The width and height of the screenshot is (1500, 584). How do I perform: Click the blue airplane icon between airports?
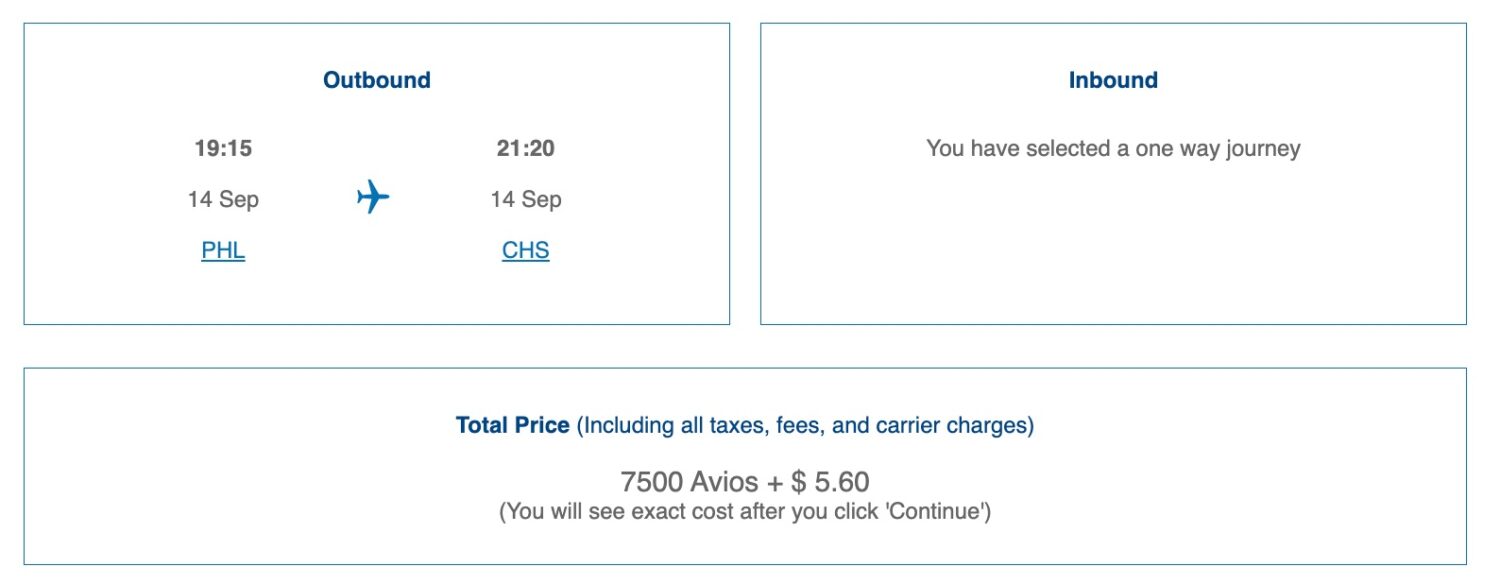[x=373, y=197]
